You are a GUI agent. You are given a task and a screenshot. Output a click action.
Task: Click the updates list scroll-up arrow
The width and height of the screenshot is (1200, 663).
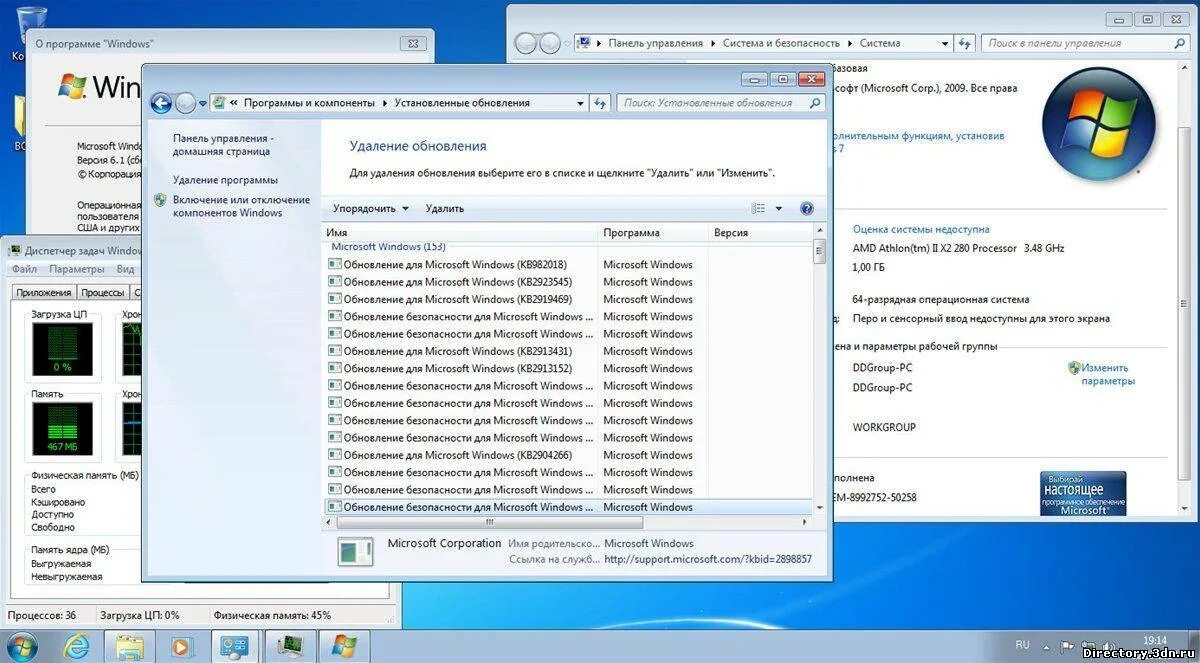(x=820, y=232)
